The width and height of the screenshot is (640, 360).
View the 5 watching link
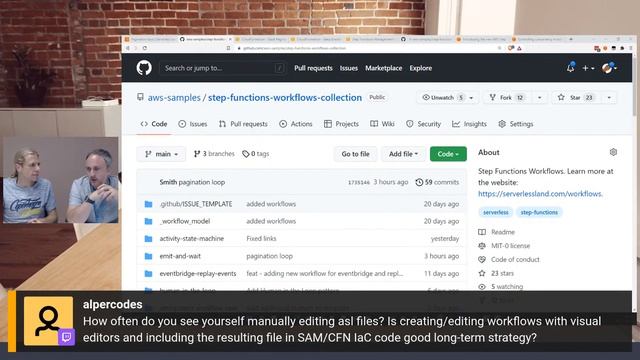click(500, 287)
